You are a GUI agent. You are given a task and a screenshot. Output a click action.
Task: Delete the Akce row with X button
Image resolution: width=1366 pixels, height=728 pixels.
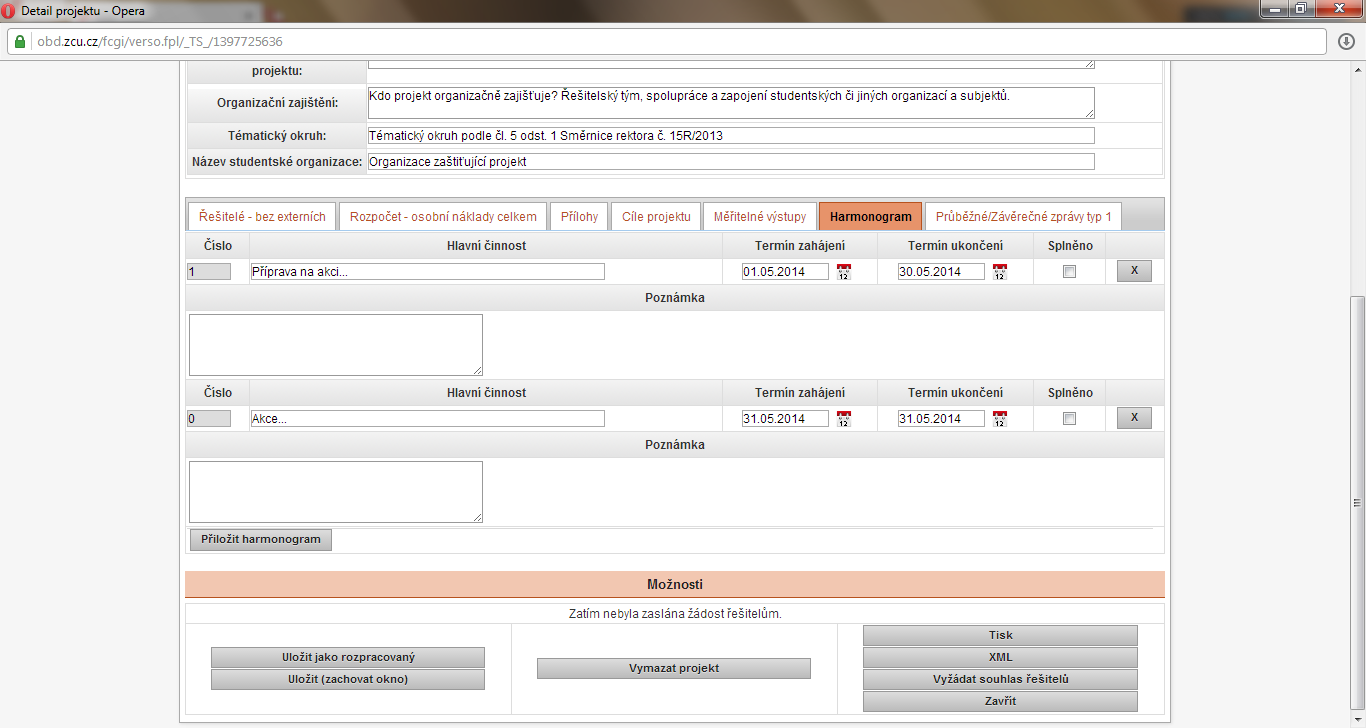(1134, 417)
